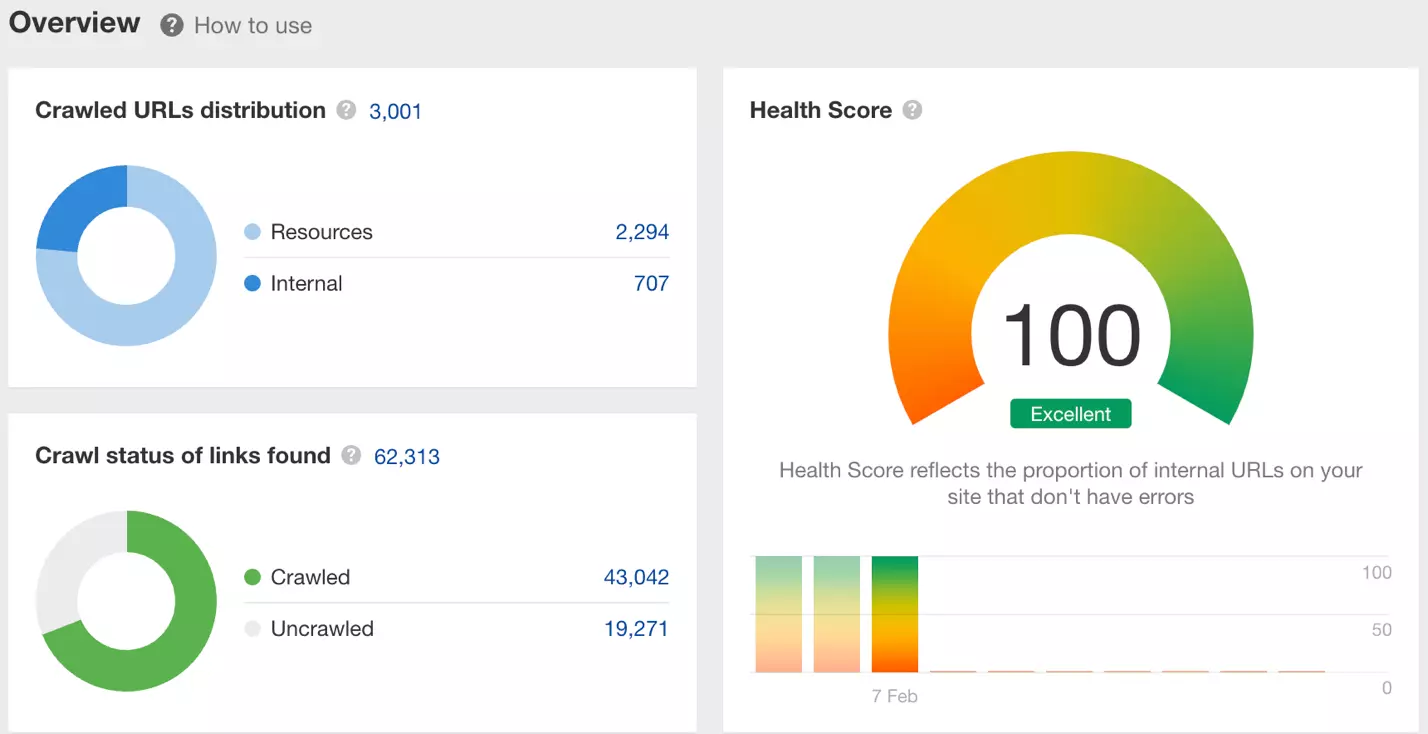
Task: Click the light blue Resources legend dot
Action: coord(253,232)
